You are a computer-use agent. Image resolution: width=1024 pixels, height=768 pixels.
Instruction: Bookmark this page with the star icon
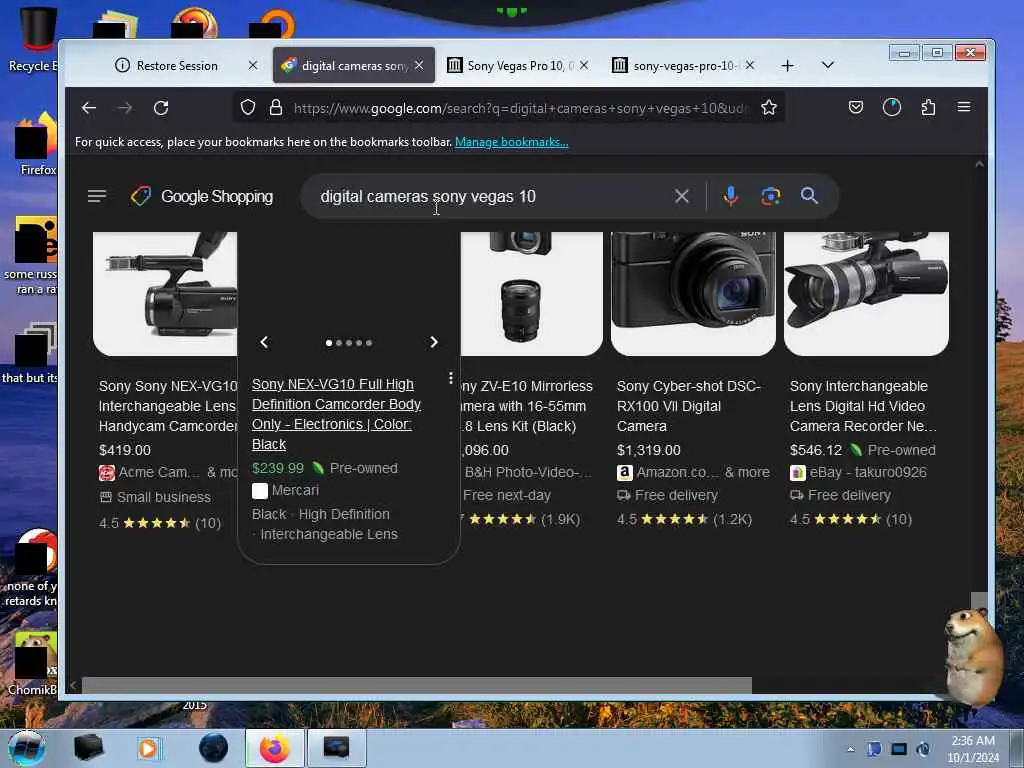(769, 107)
